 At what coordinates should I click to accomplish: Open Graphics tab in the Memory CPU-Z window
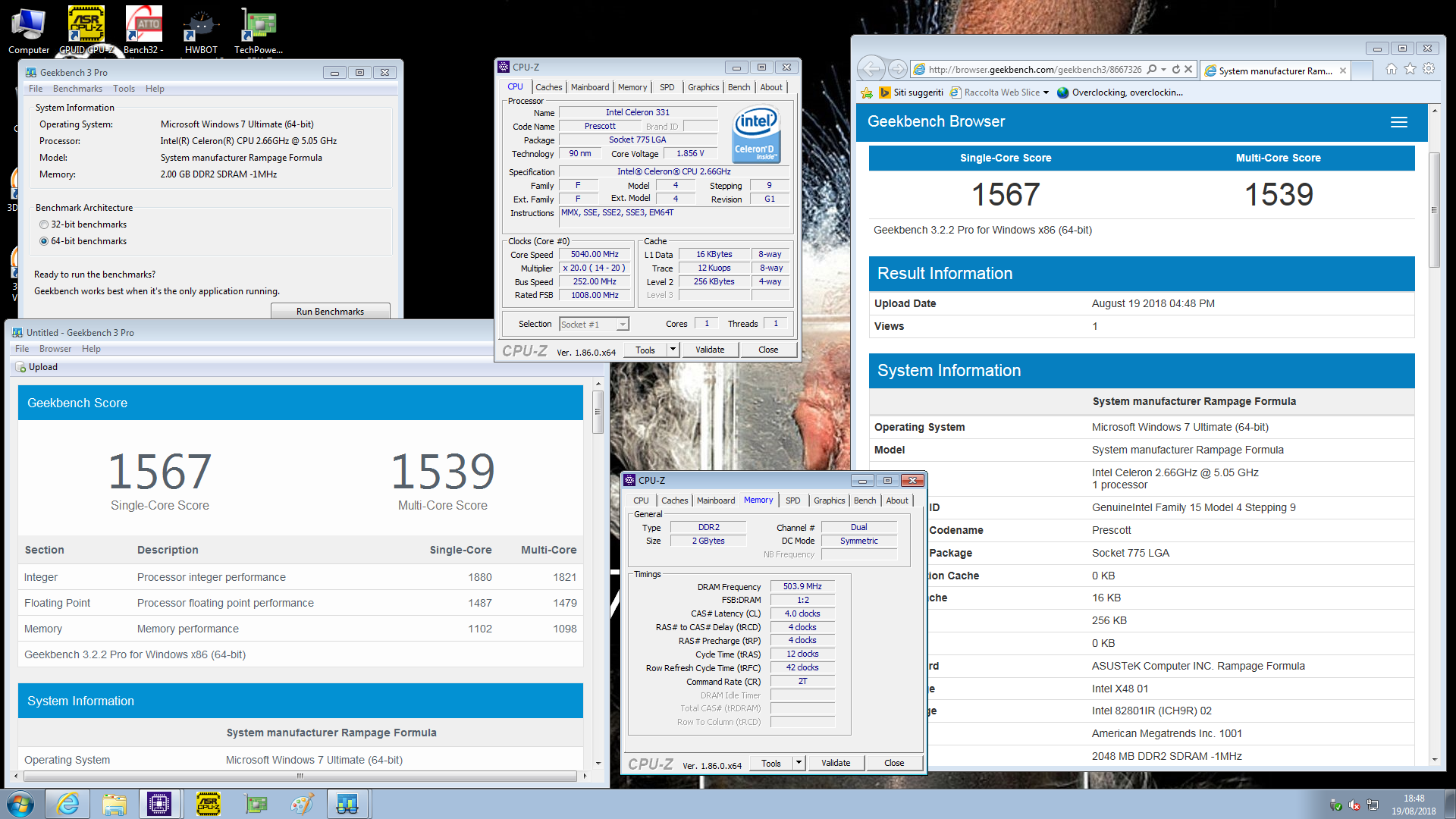tap(829, 500)
